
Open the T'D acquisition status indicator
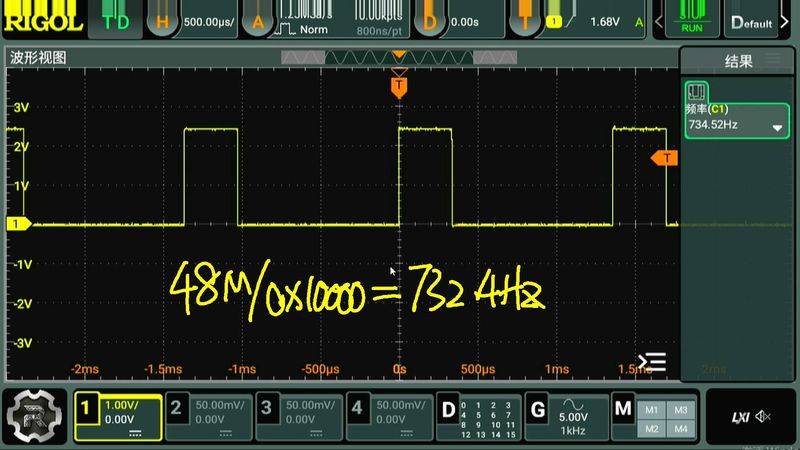(115, 20)
